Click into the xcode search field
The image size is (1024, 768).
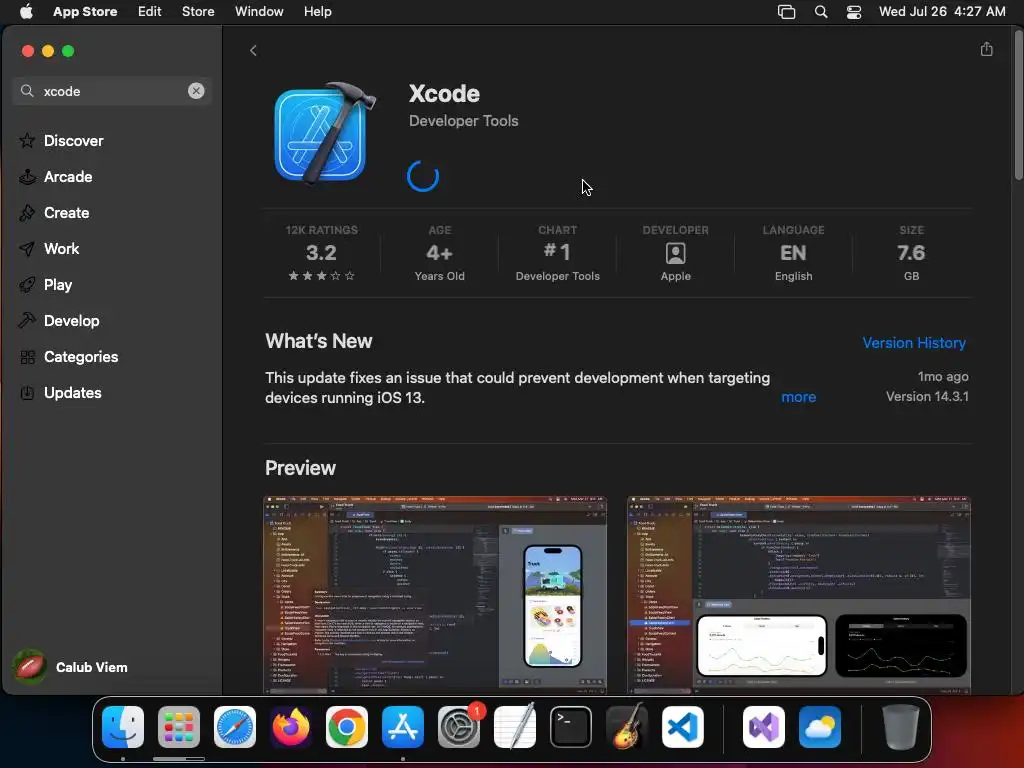pyautogui.click(x=112, y=91)
